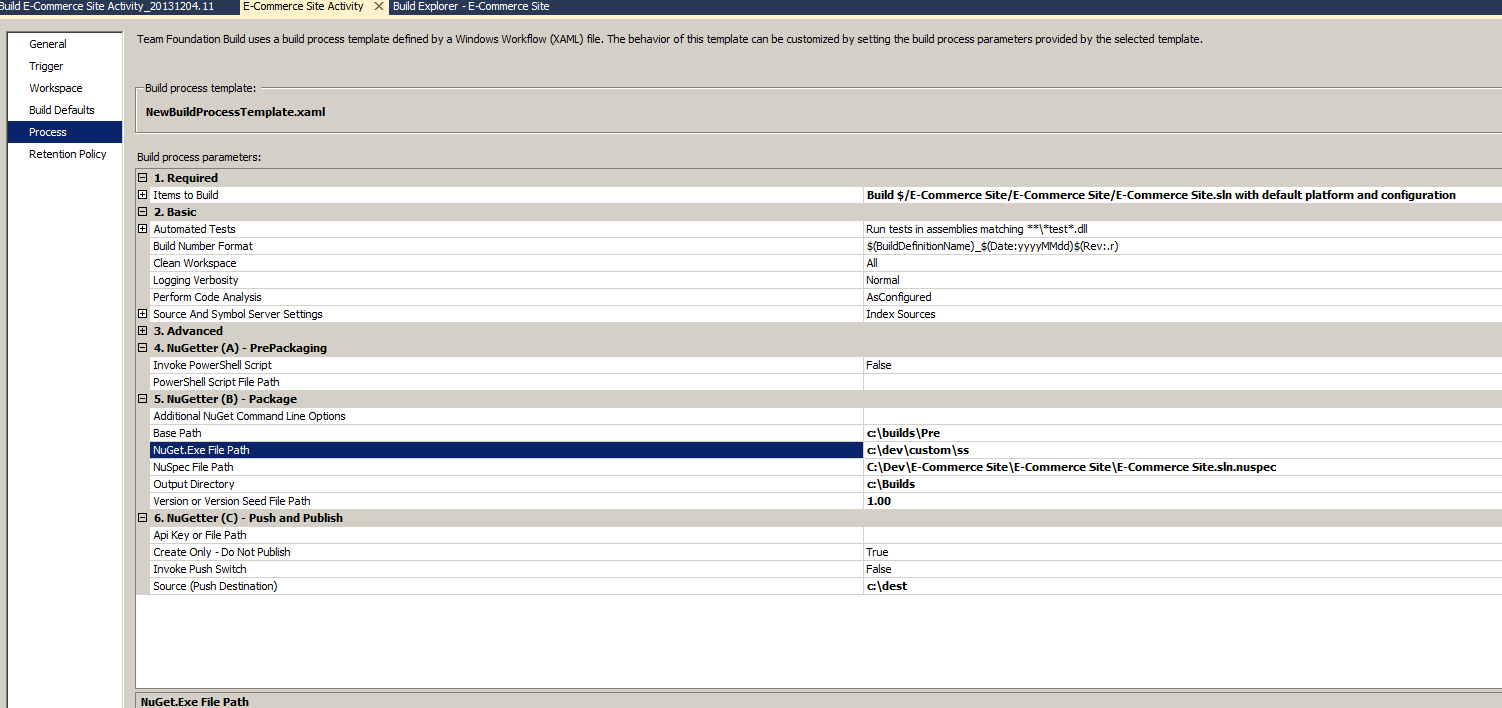Image resolution: width=1502 pixels, height=708 pixels.
Task: Edit the $(BuildDefinitionName) format value
Action: click(1183, 246)
